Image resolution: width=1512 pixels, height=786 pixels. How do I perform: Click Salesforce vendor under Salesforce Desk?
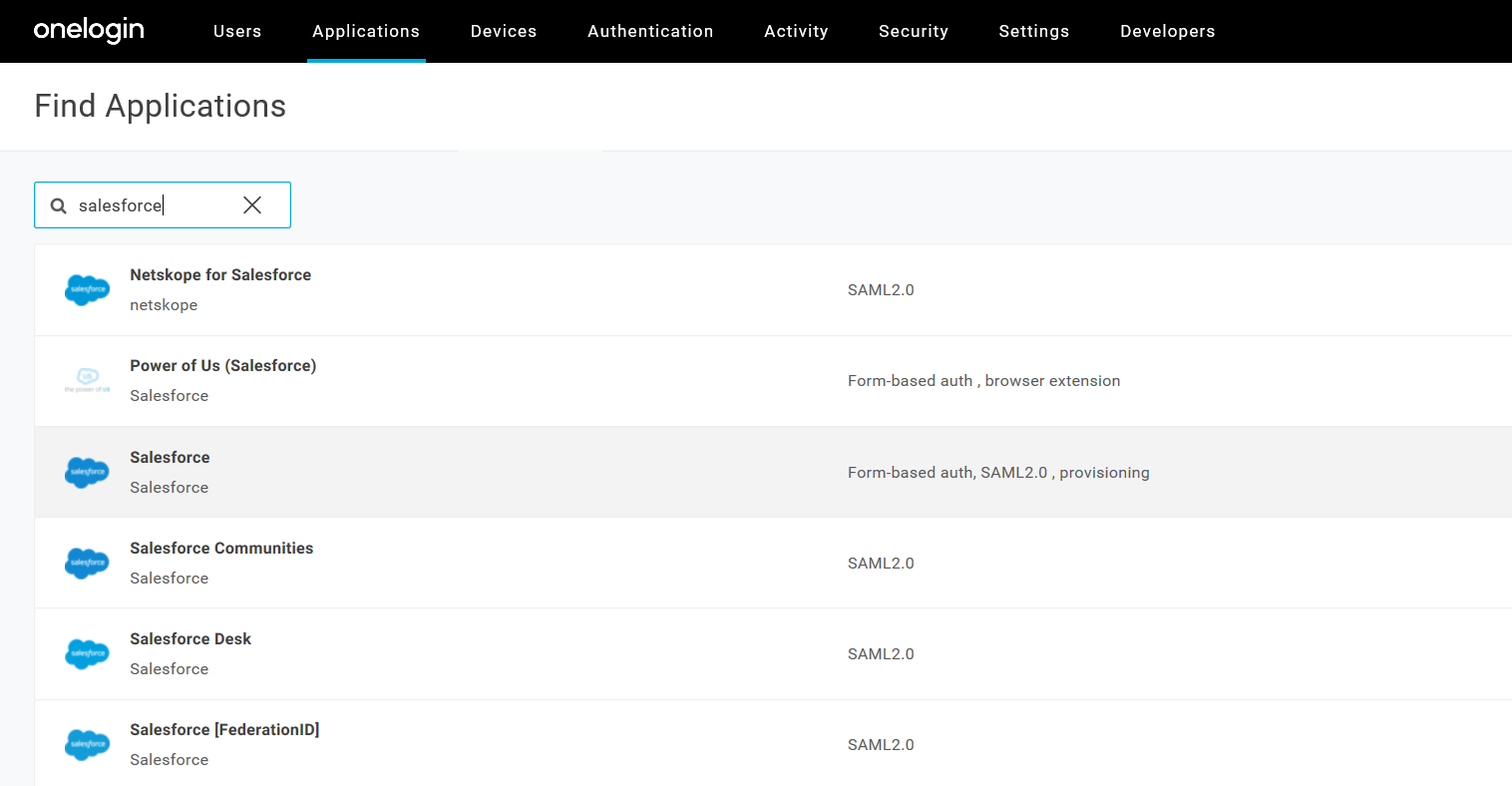click(170, 668)
